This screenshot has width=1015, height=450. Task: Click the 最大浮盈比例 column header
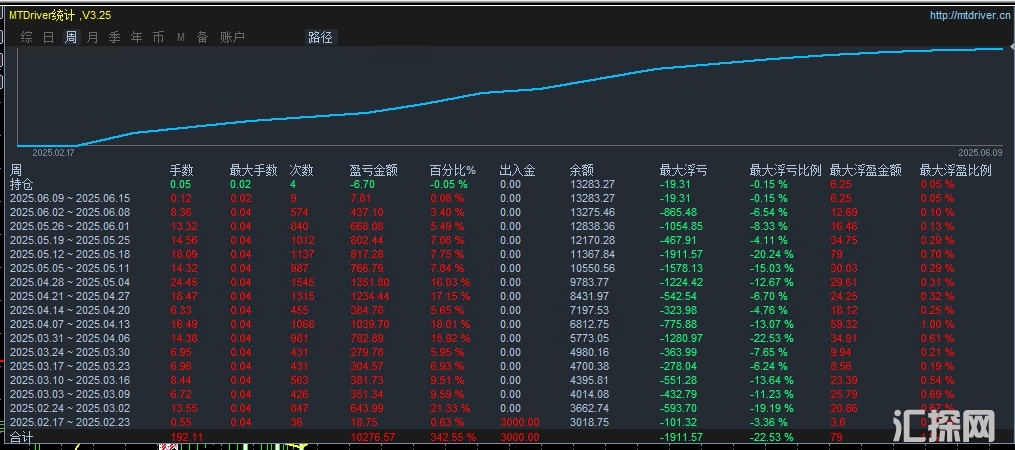[x=956, y=170]
